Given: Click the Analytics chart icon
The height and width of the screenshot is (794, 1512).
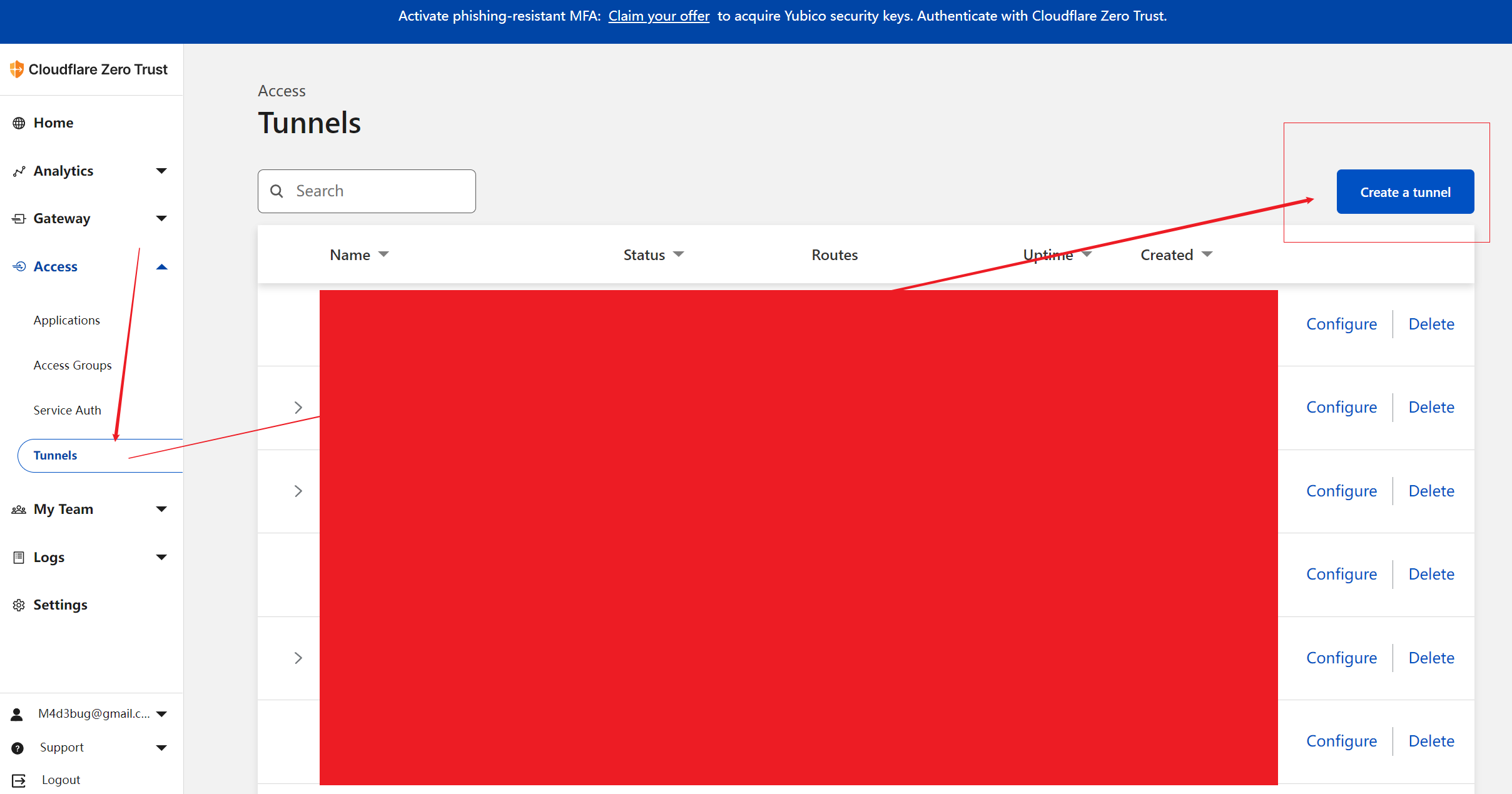Looking at the screenshot, I should (19, 171).
